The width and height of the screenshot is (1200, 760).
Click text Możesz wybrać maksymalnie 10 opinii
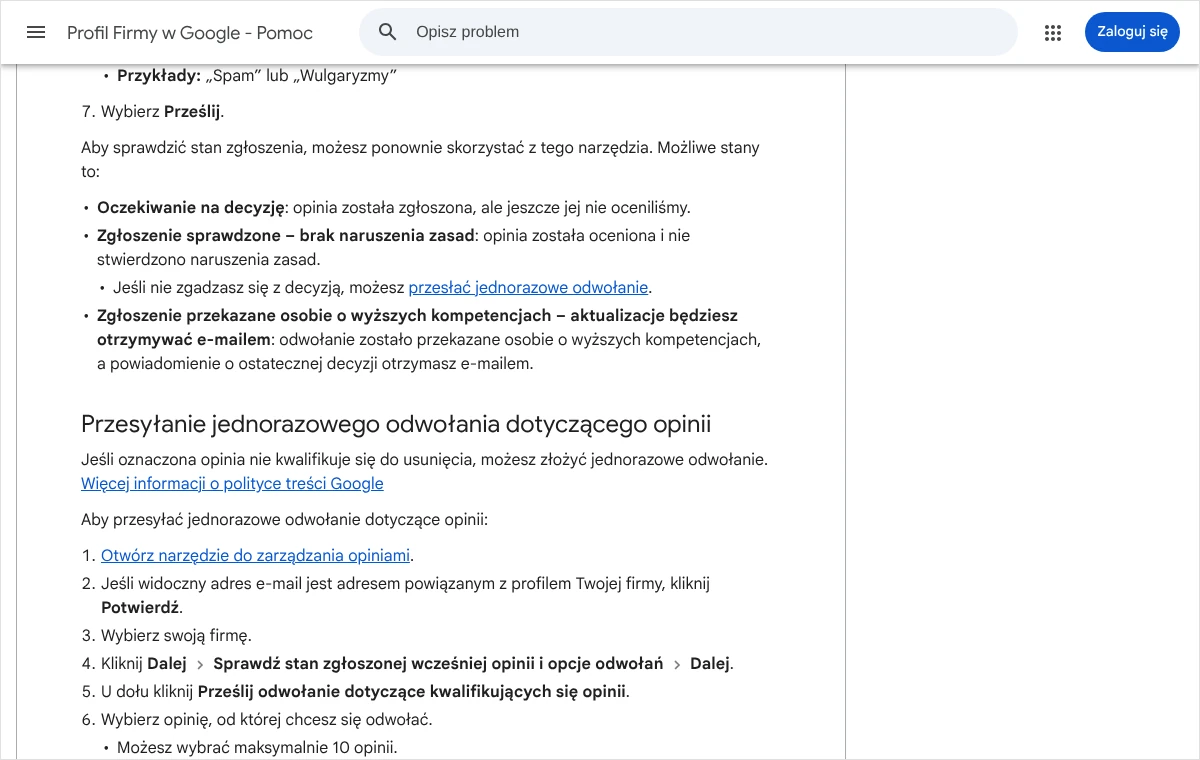(257, 748)
